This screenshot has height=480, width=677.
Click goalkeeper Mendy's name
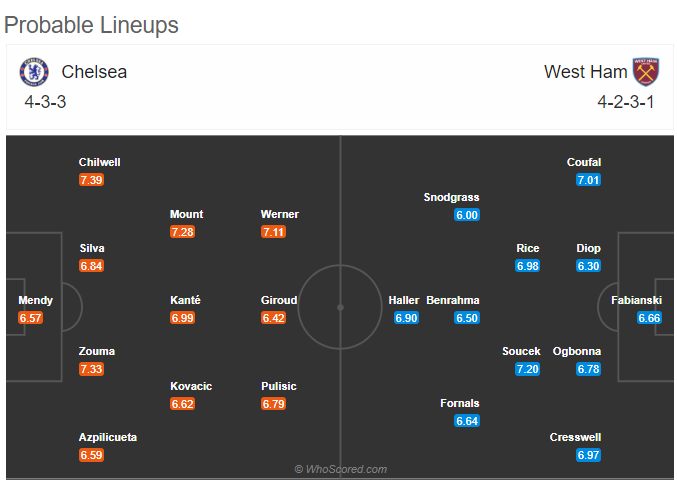click(35, 300)
